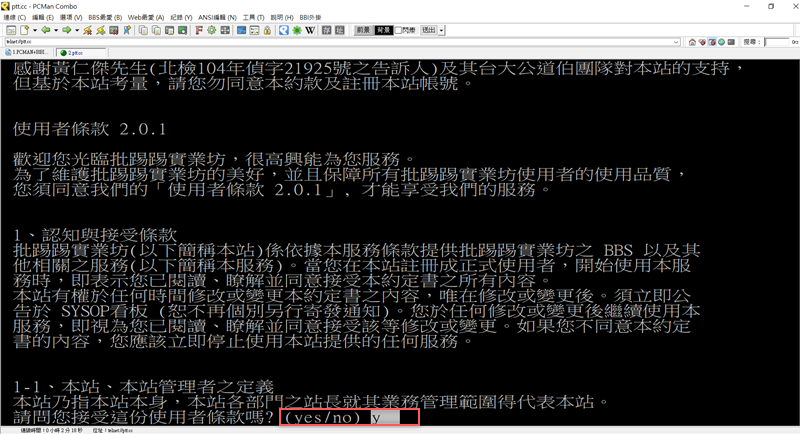Click the close connection monitor icon
The width and height of the screenshot is (800, 434).
coord(114,30)
